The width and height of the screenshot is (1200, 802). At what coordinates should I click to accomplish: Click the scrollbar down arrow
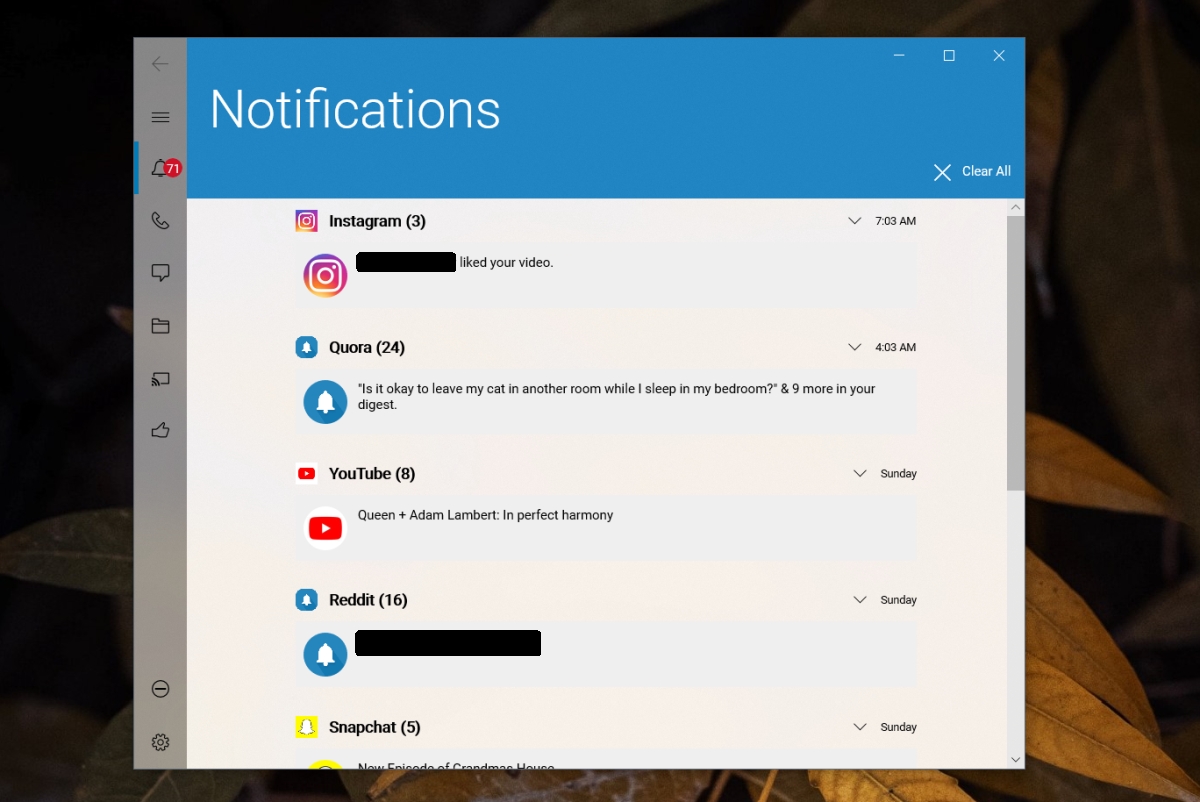tap(1016, 760)
